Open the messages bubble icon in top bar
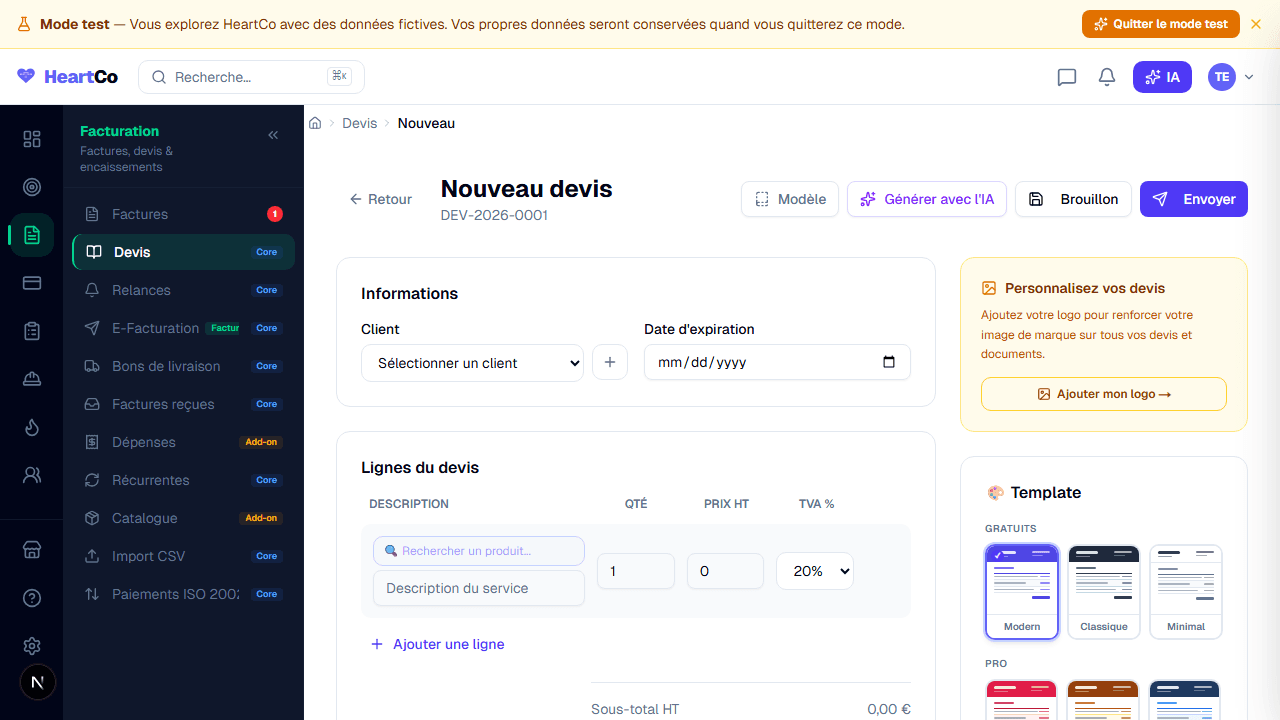This screenshot has width=1280, height=720. tap(1066, 77)
